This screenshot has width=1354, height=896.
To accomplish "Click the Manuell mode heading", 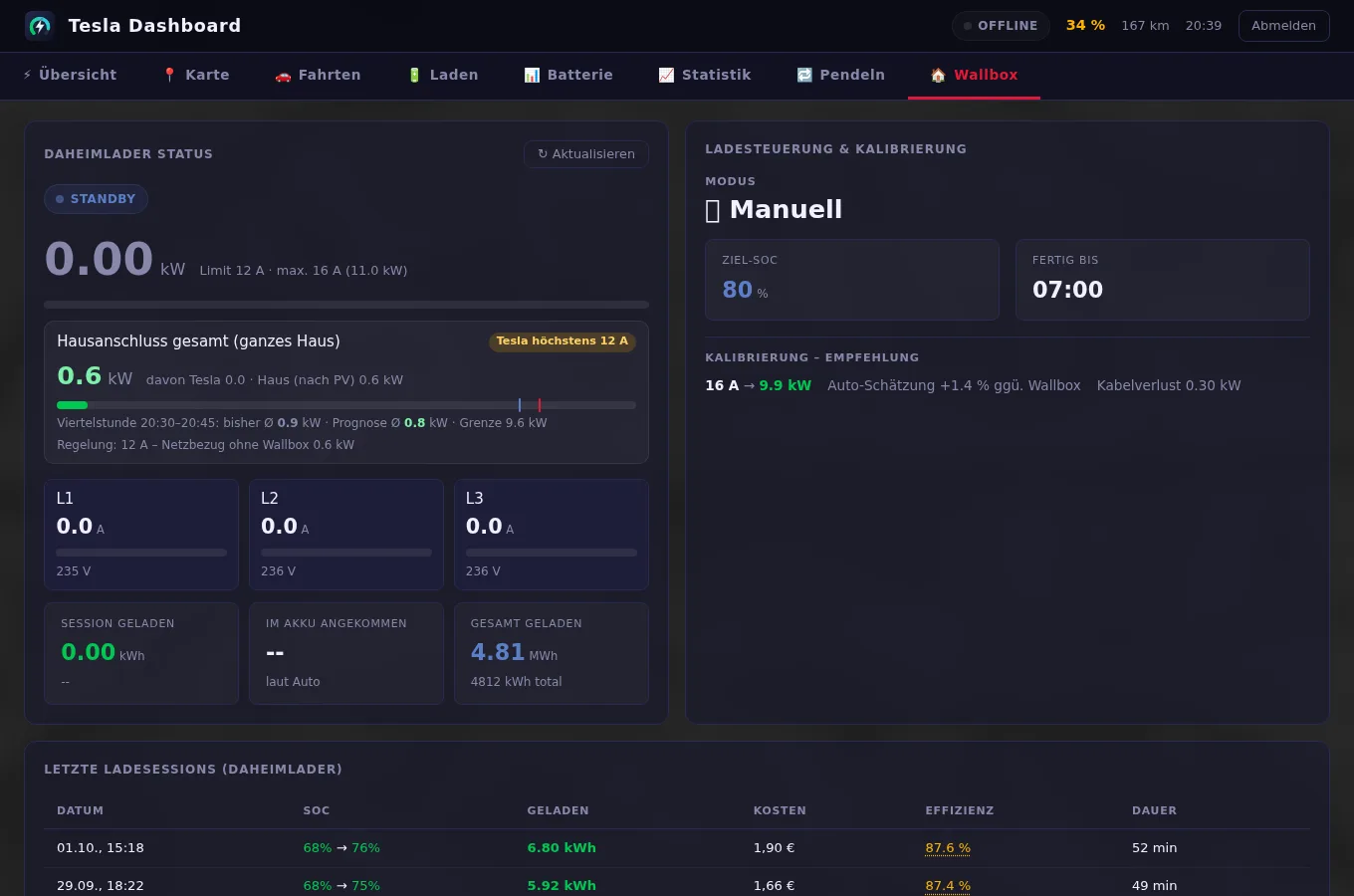I will (774, 210).
